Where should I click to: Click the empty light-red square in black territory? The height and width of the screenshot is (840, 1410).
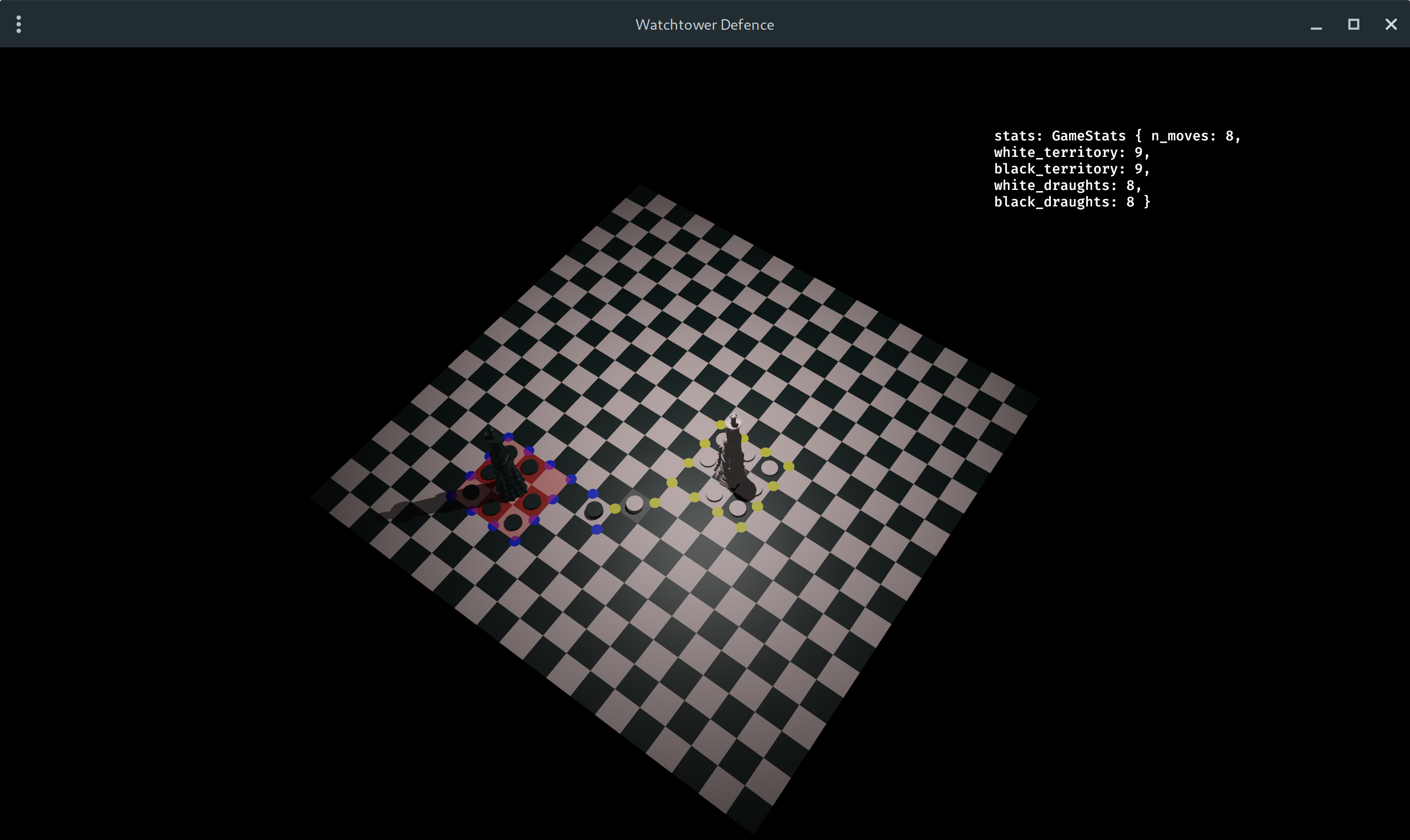tap(550, 481)
